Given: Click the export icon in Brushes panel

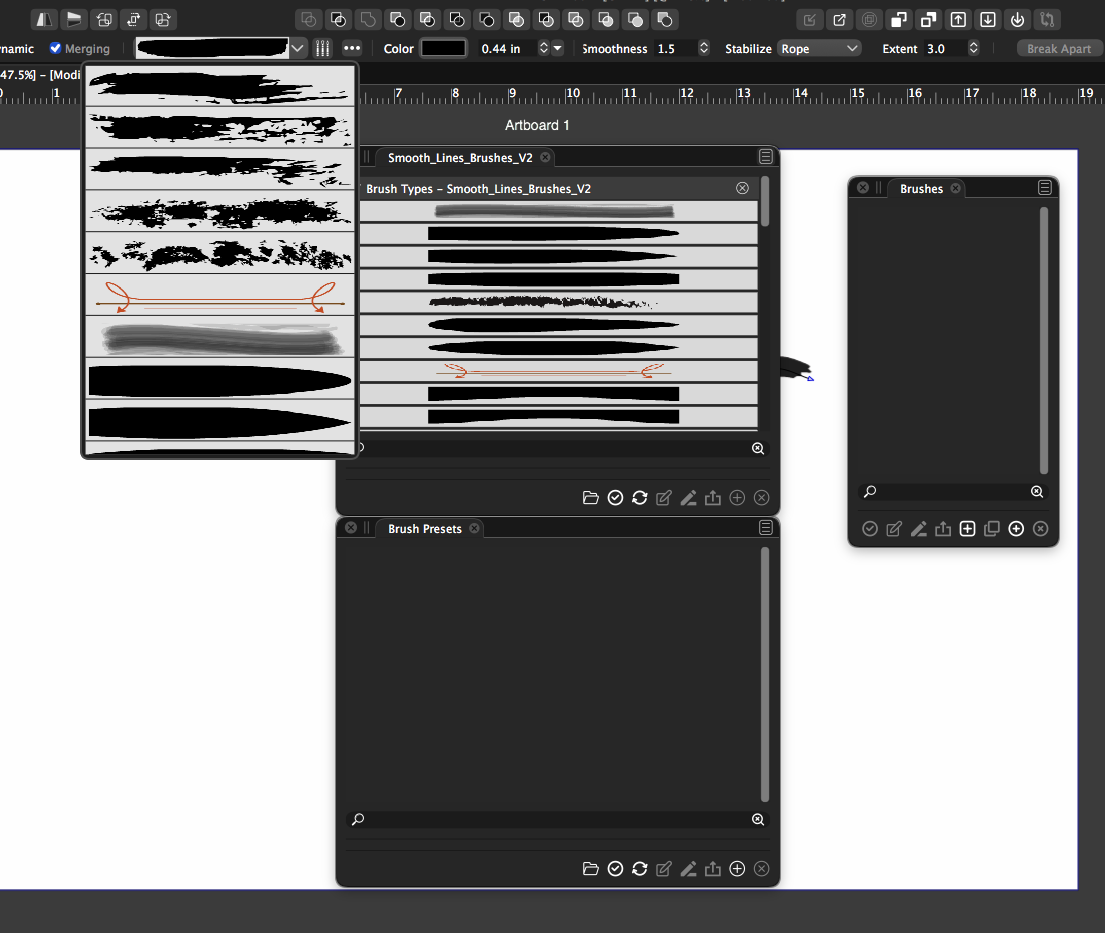Looking at the screenshot, I should coord(942,529).
